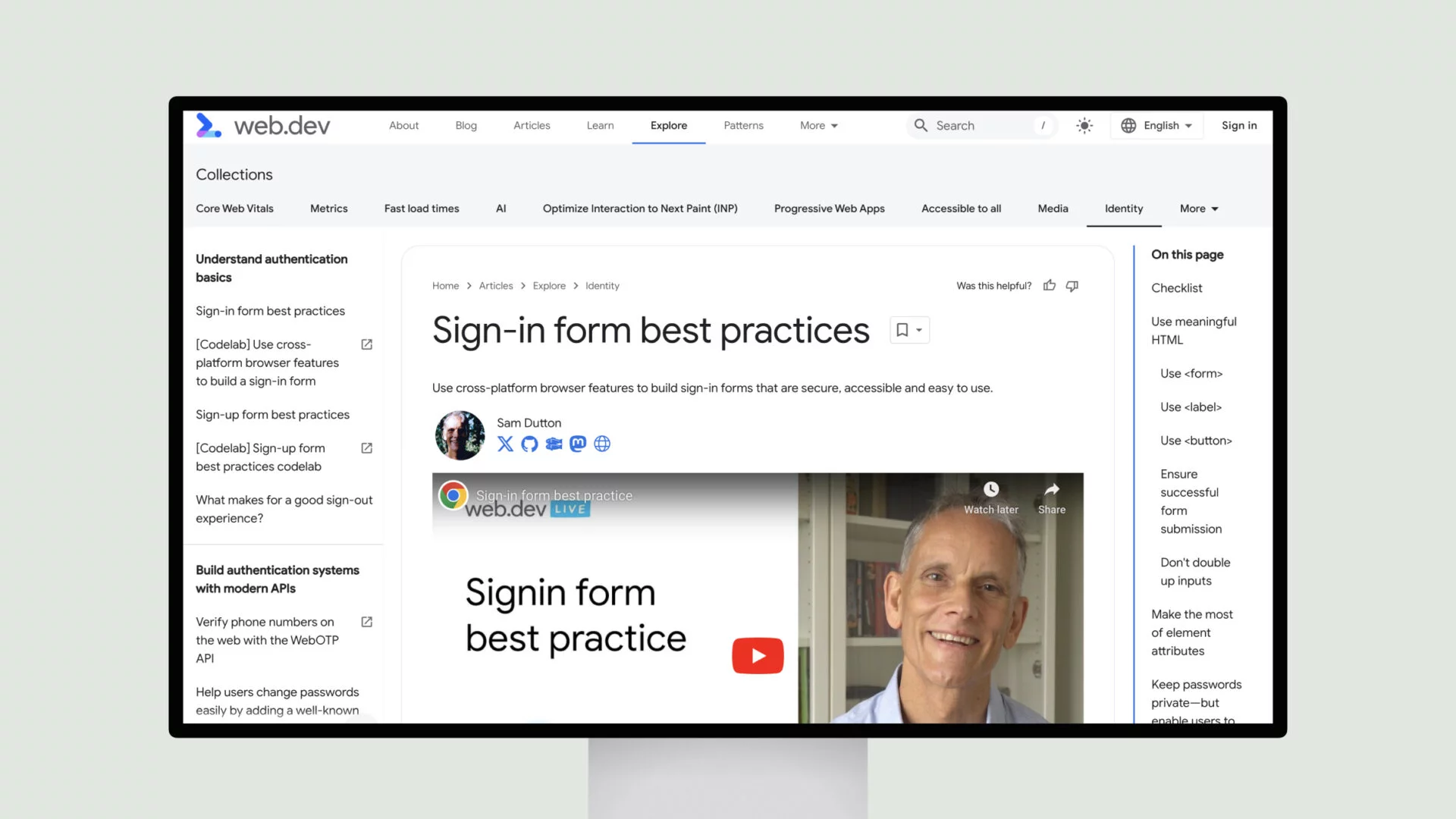Click Sam Dutton's personal website globe icon
Image resolution: width=1456 pixels, height=819 pixels.
(601, 444)
